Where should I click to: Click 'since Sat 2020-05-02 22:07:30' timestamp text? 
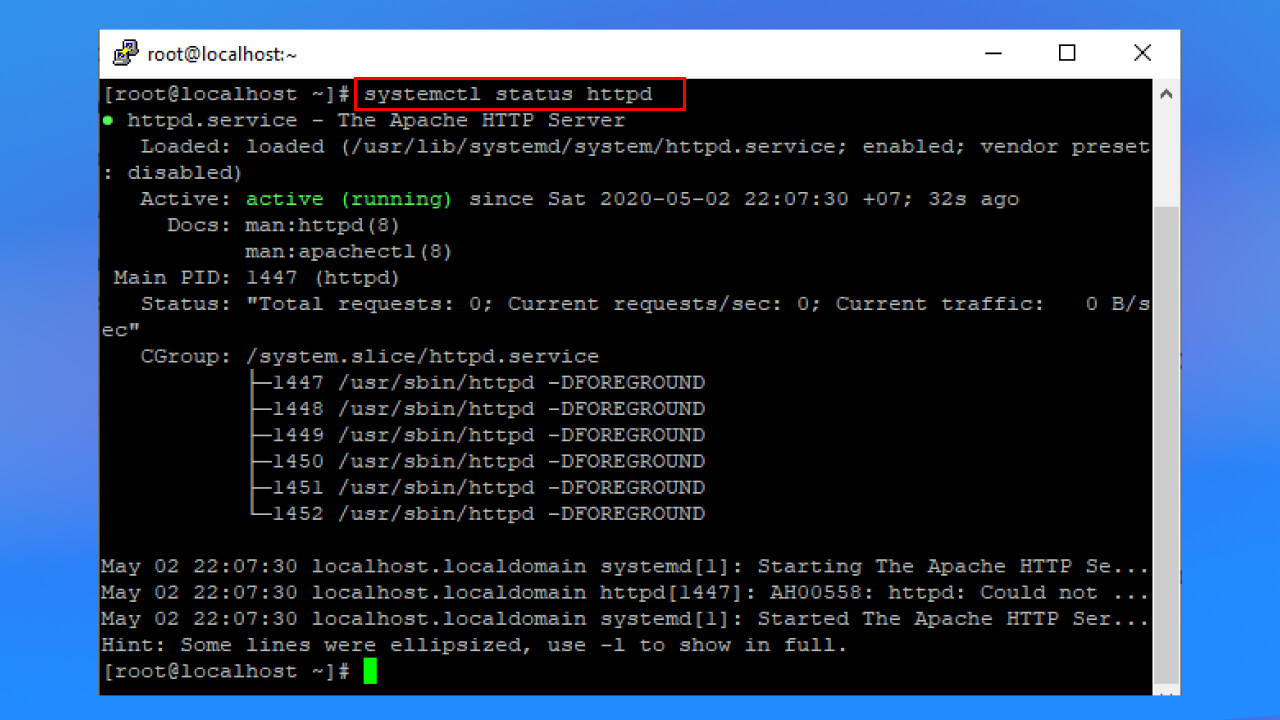(658, 199)
